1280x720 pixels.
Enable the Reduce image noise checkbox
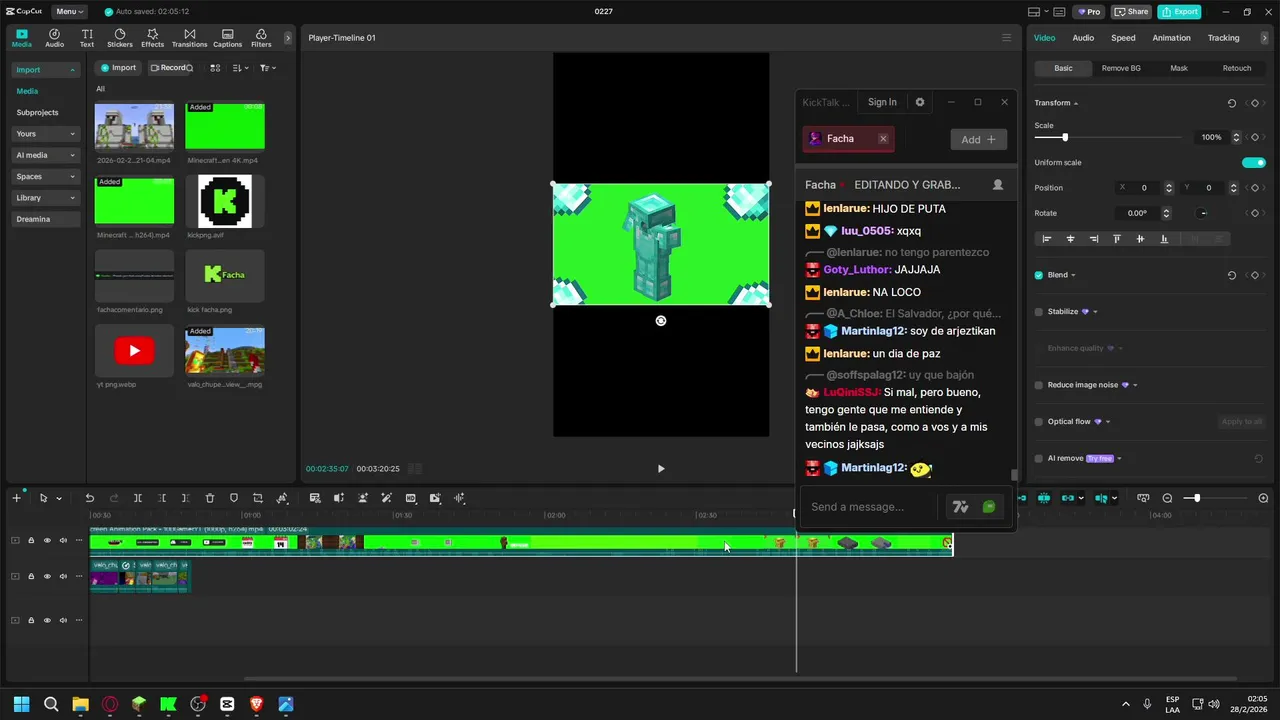[1039, 385]
